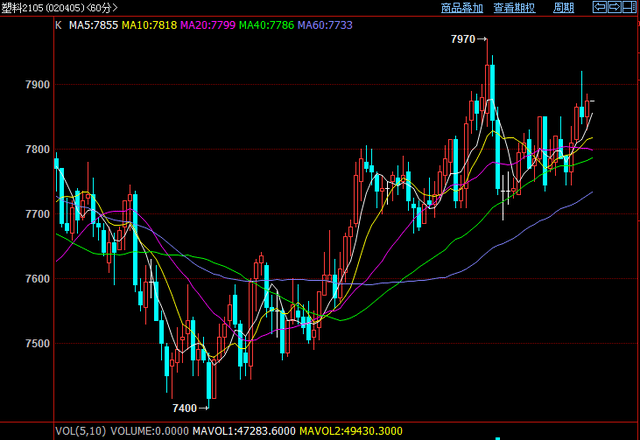Screen dimensions: 640x440
Task: Select the MA40:7786 indicator label
Action: pos(267,25)
